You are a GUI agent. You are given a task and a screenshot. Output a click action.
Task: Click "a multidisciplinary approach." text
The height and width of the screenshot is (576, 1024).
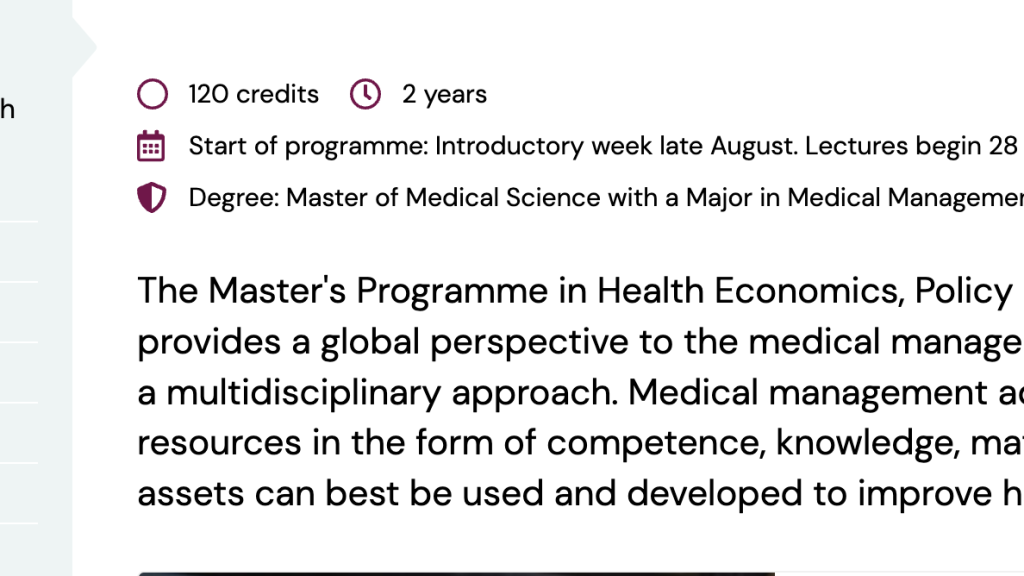[x=377, y=393]
